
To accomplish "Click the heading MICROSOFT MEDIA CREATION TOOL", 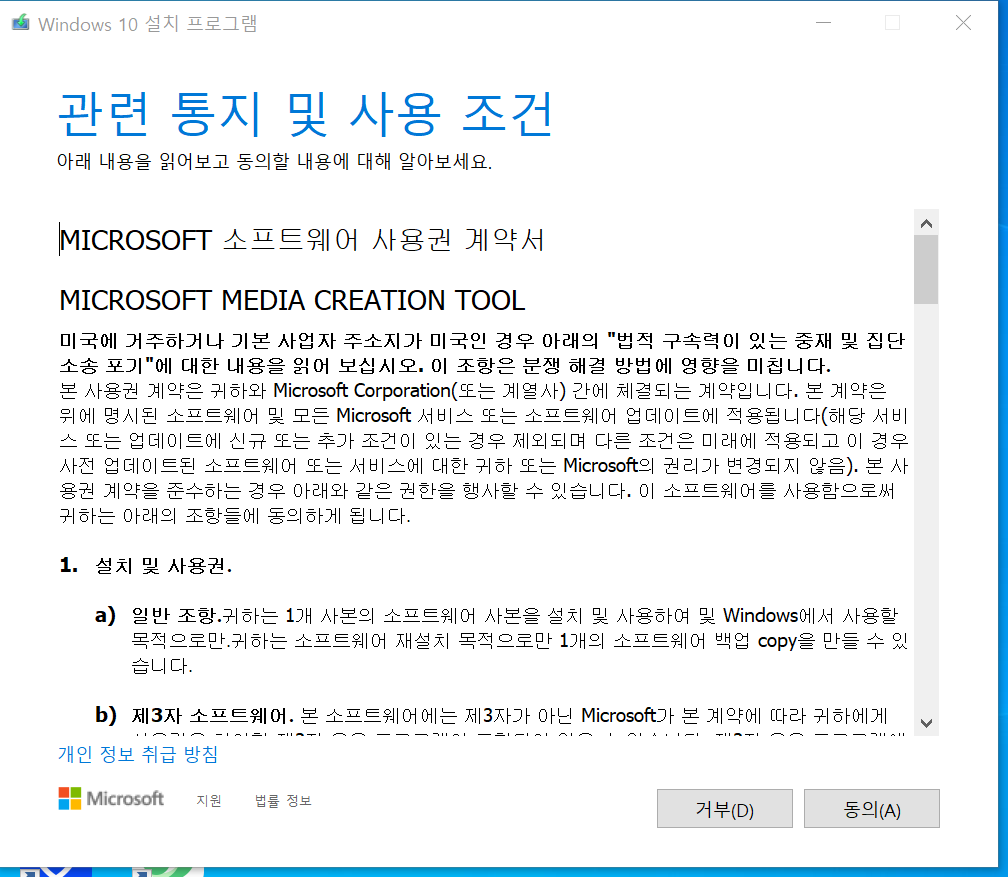I will [x=292, y=301].
